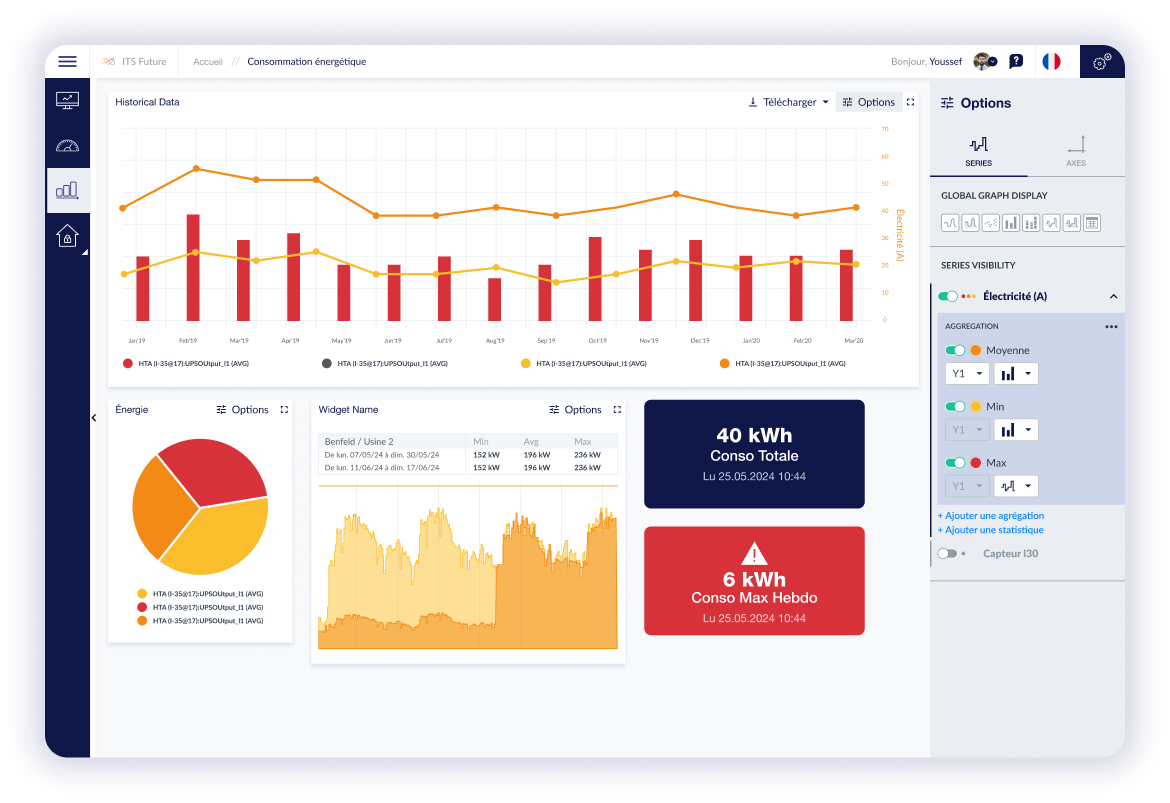
Task: Disable the Moyenne aggregation toggle
Action: point(956,351)
